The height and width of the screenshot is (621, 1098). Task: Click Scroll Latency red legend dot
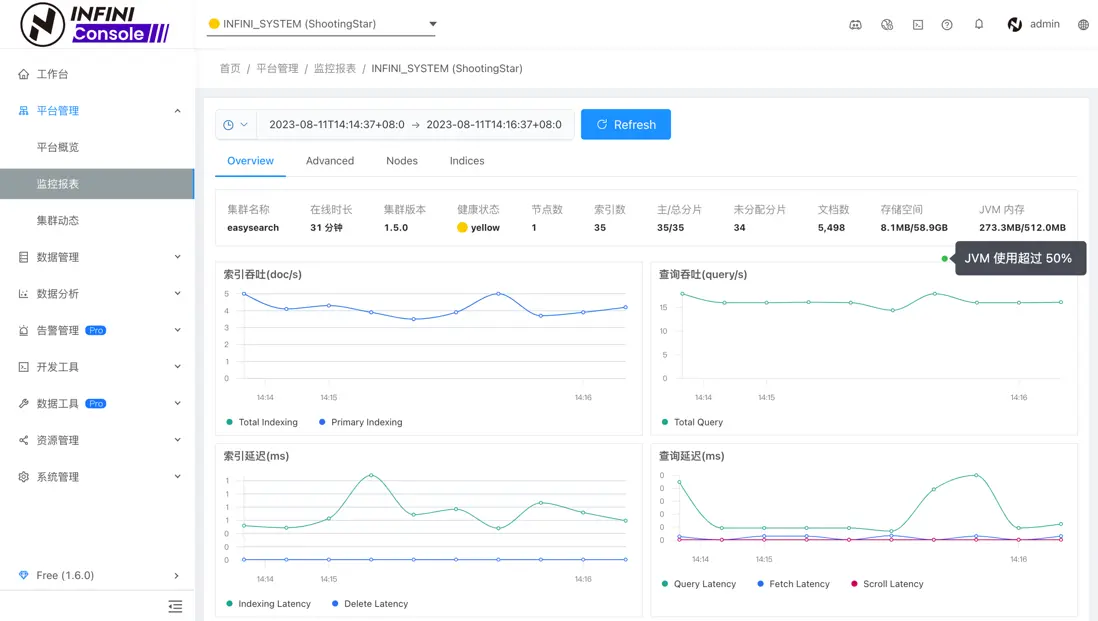(x=854, y=584)
